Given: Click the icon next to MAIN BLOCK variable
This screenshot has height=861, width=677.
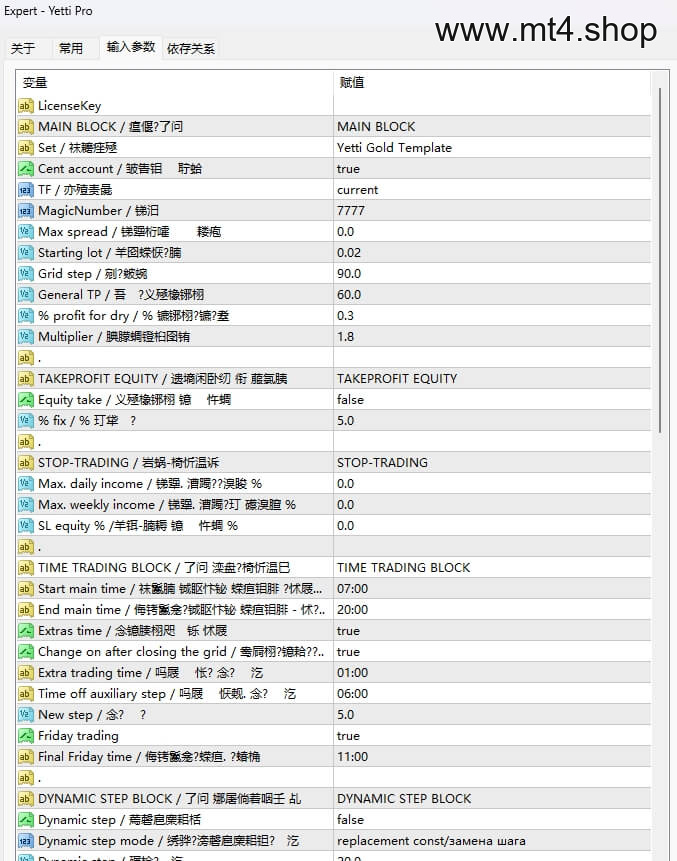Looking at the screenshot, I should point(26,126).
